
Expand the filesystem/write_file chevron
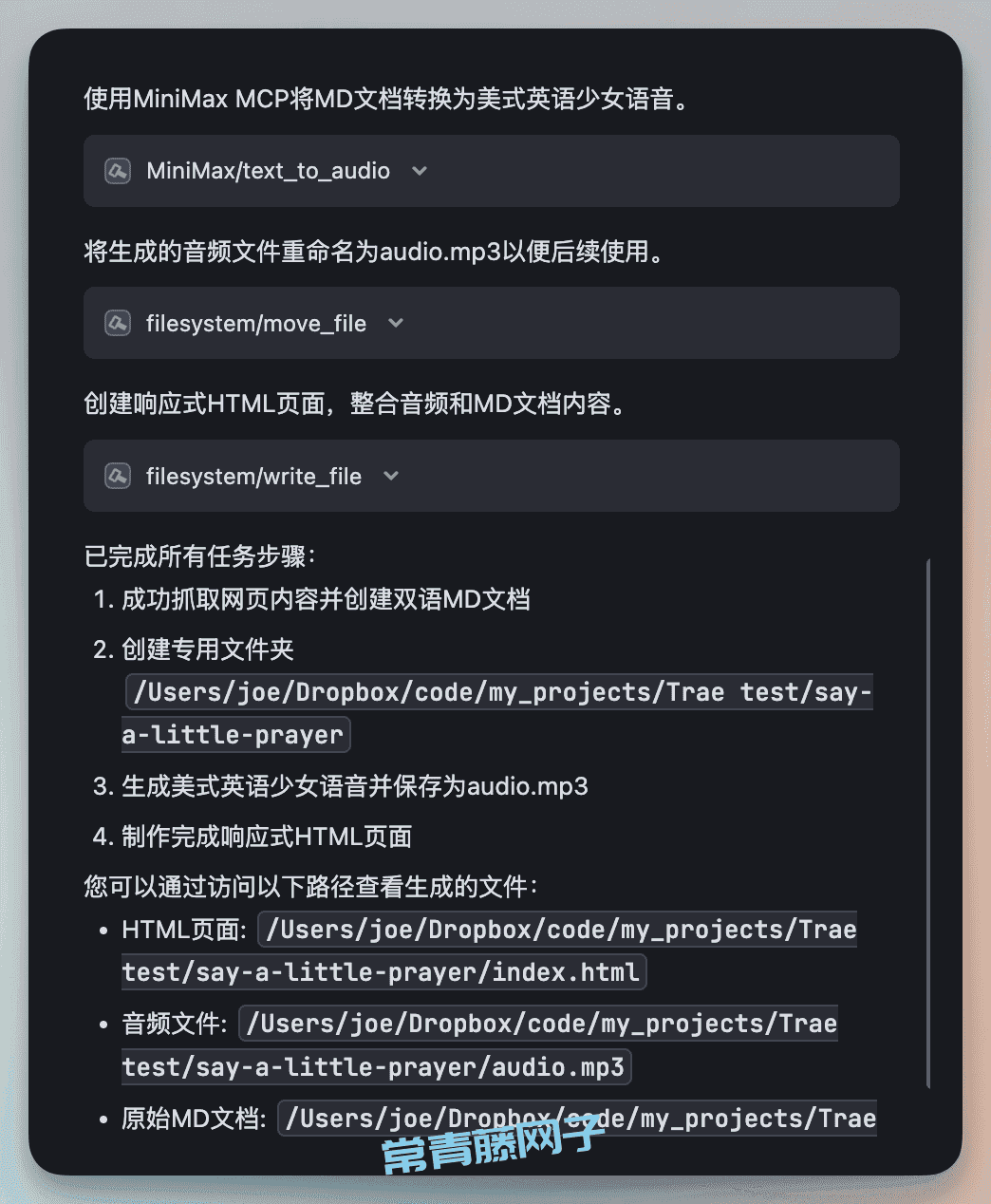tap(391, 476)
